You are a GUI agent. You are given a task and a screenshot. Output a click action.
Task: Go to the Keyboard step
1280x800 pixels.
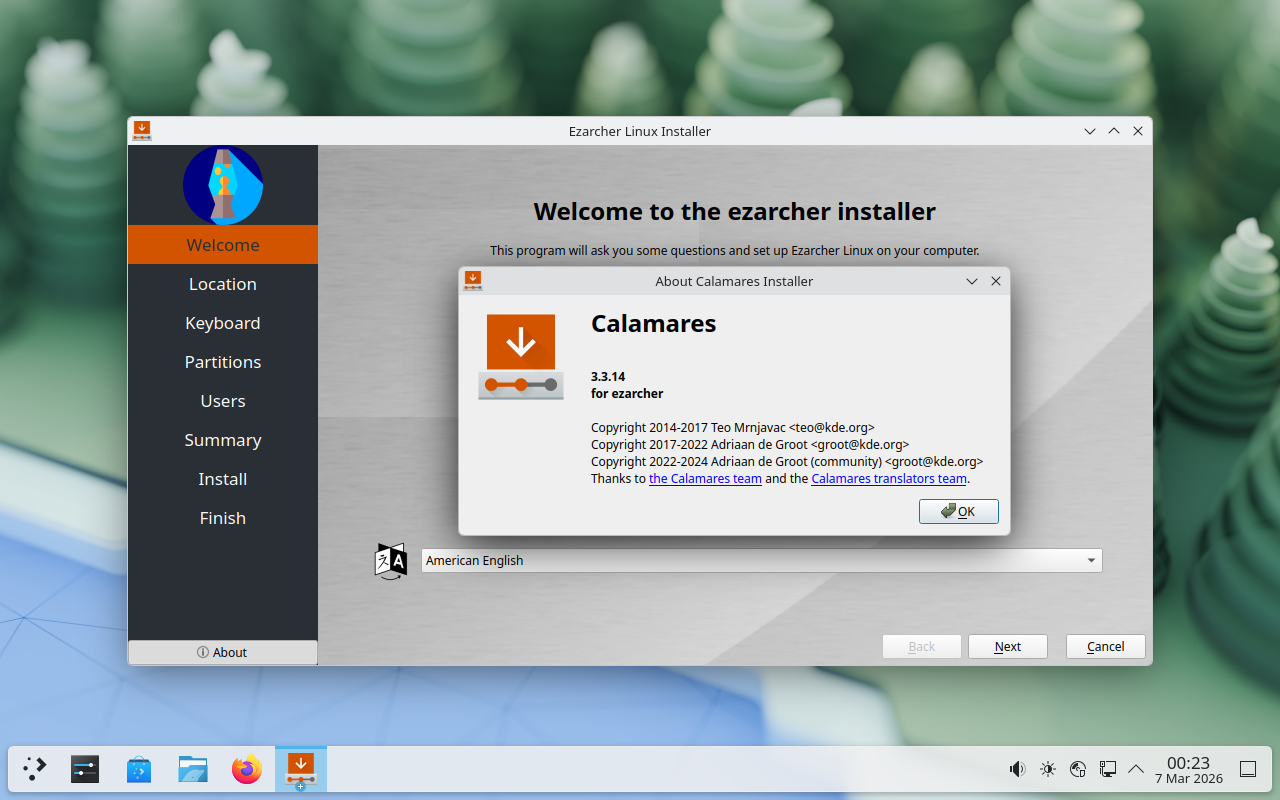pyautogui.click(x=223, y=323)
